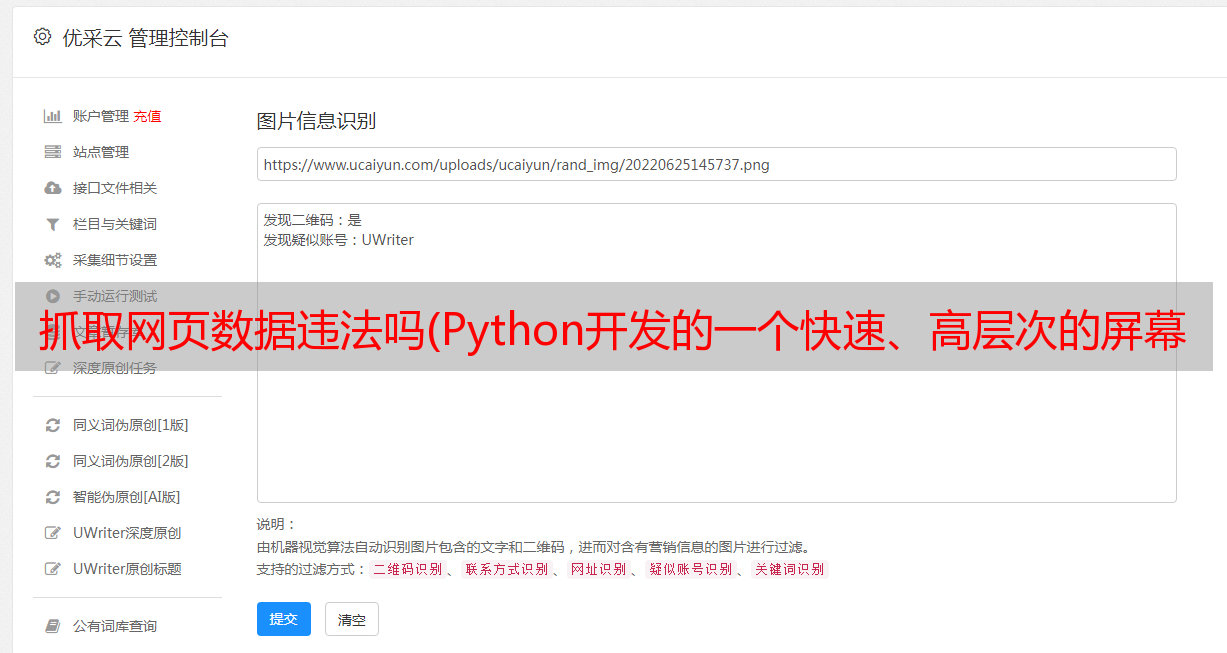
Task: Select 同义词伪原创[2版] in sidebar
Action: coord(130,461)
